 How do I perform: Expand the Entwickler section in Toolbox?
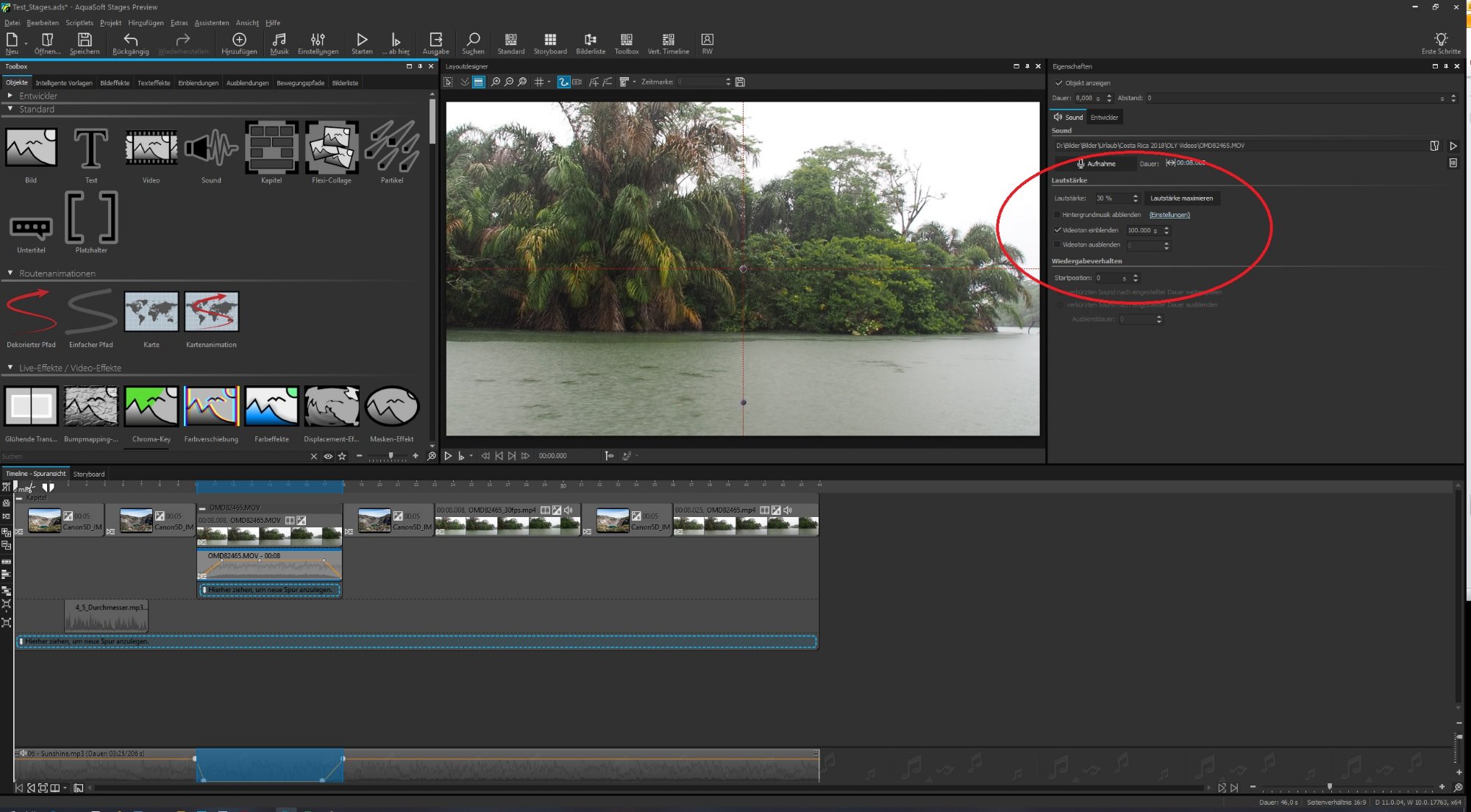click(x=10, y=96)
